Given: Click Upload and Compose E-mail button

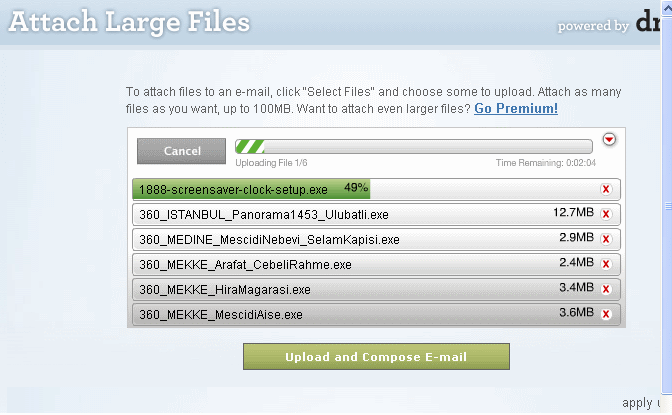Looking at the screenshot, I should click(x=376, y=357).
